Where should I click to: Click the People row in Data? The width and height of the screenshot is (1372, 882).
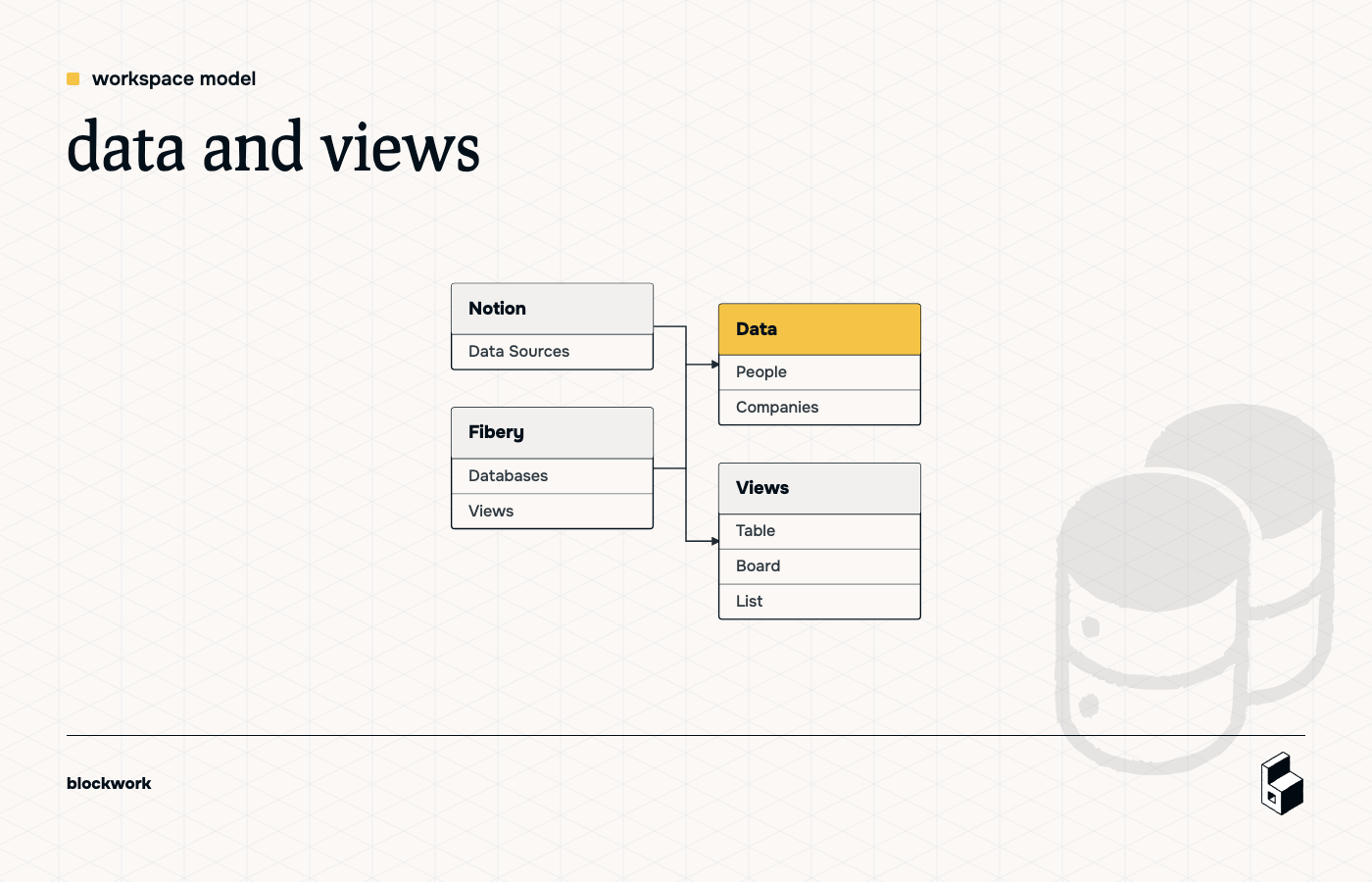(819, 372)
